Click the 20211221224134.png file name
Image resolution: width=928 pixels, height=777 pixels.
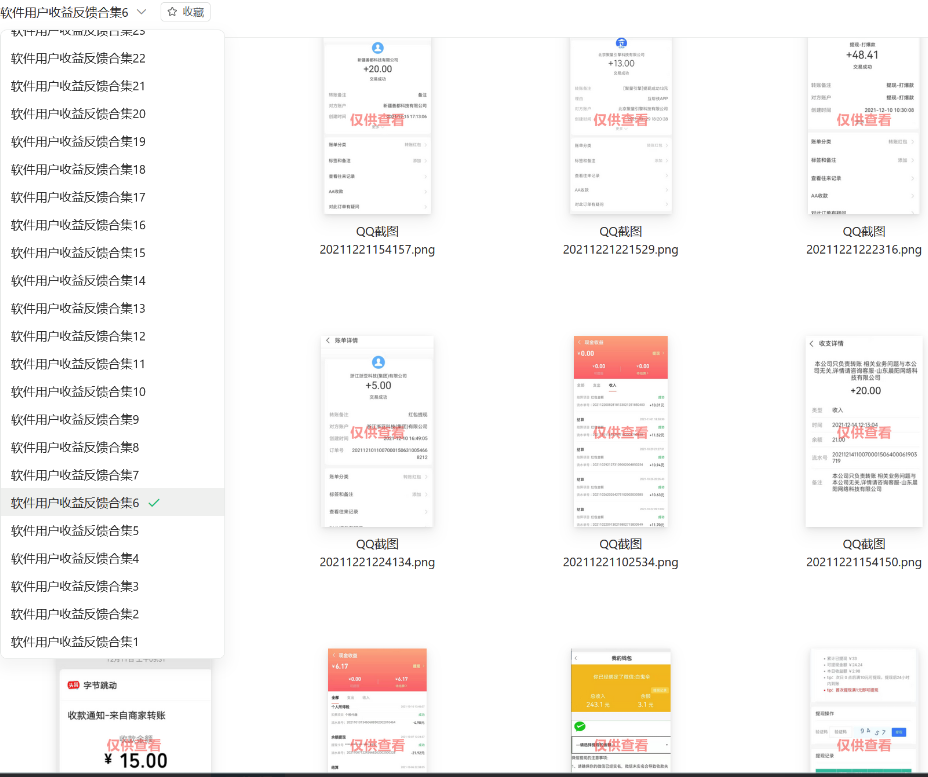tap(377, 562)
